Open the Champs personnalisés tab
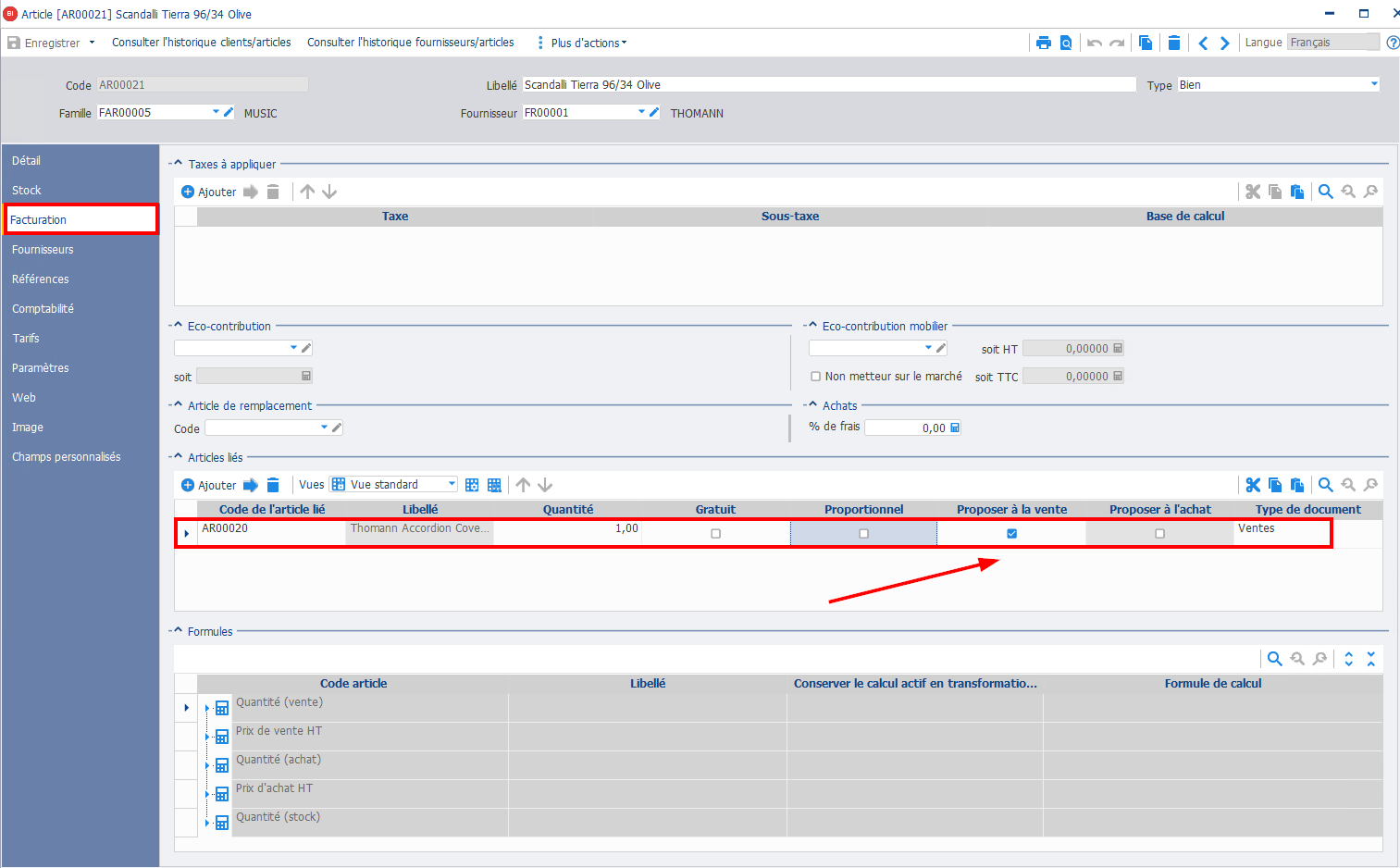Viewport: 1400px width, 868px height. [81, 456]
